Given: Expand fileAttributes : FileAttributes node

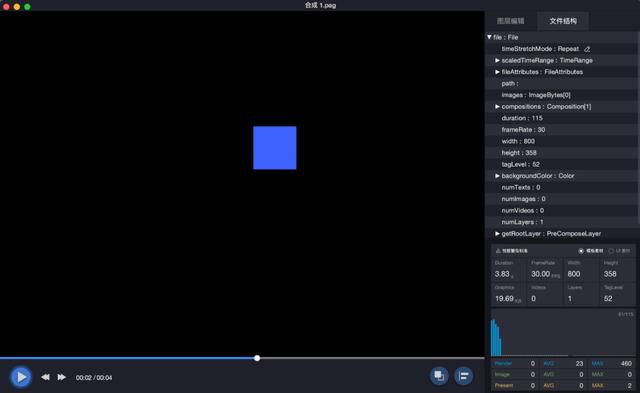Looking at the screenshot, I should [x=497, y=72].
